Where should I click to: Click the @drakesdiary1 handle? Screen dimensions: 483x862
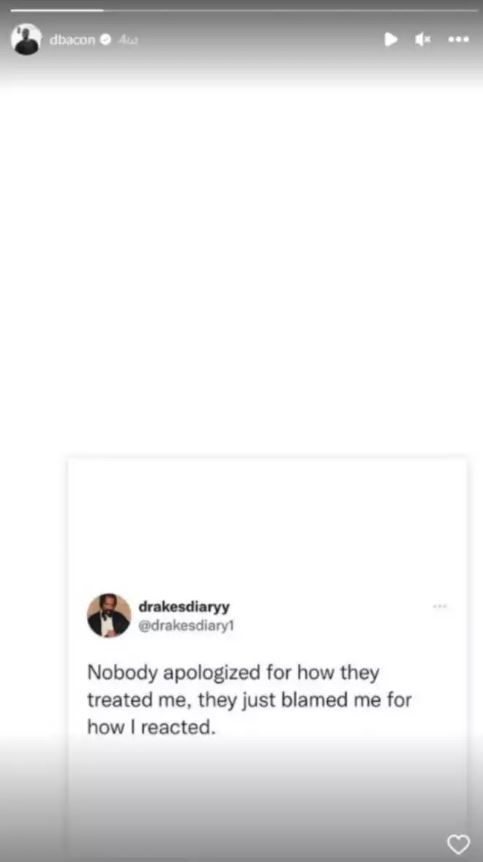click(x=186, y=626)
